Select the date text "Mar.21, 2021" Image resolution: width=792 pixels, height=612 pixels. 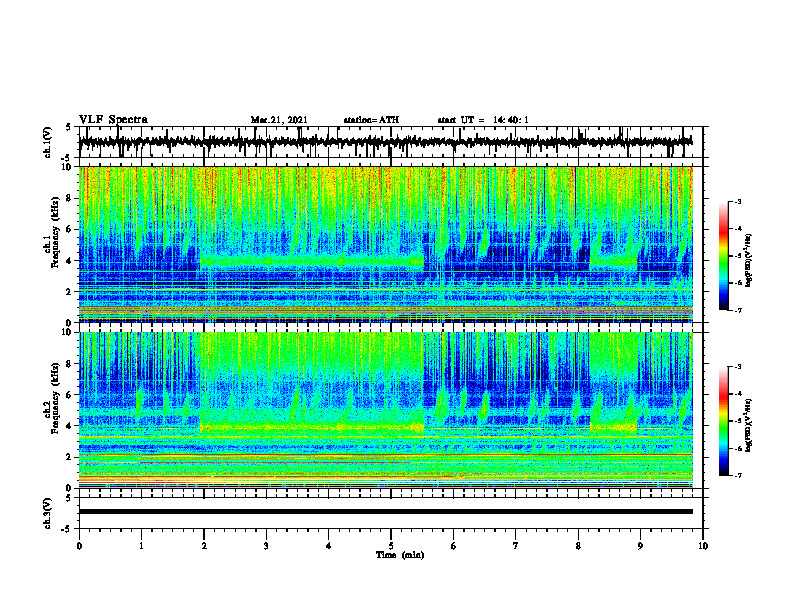tap(279, 120)
